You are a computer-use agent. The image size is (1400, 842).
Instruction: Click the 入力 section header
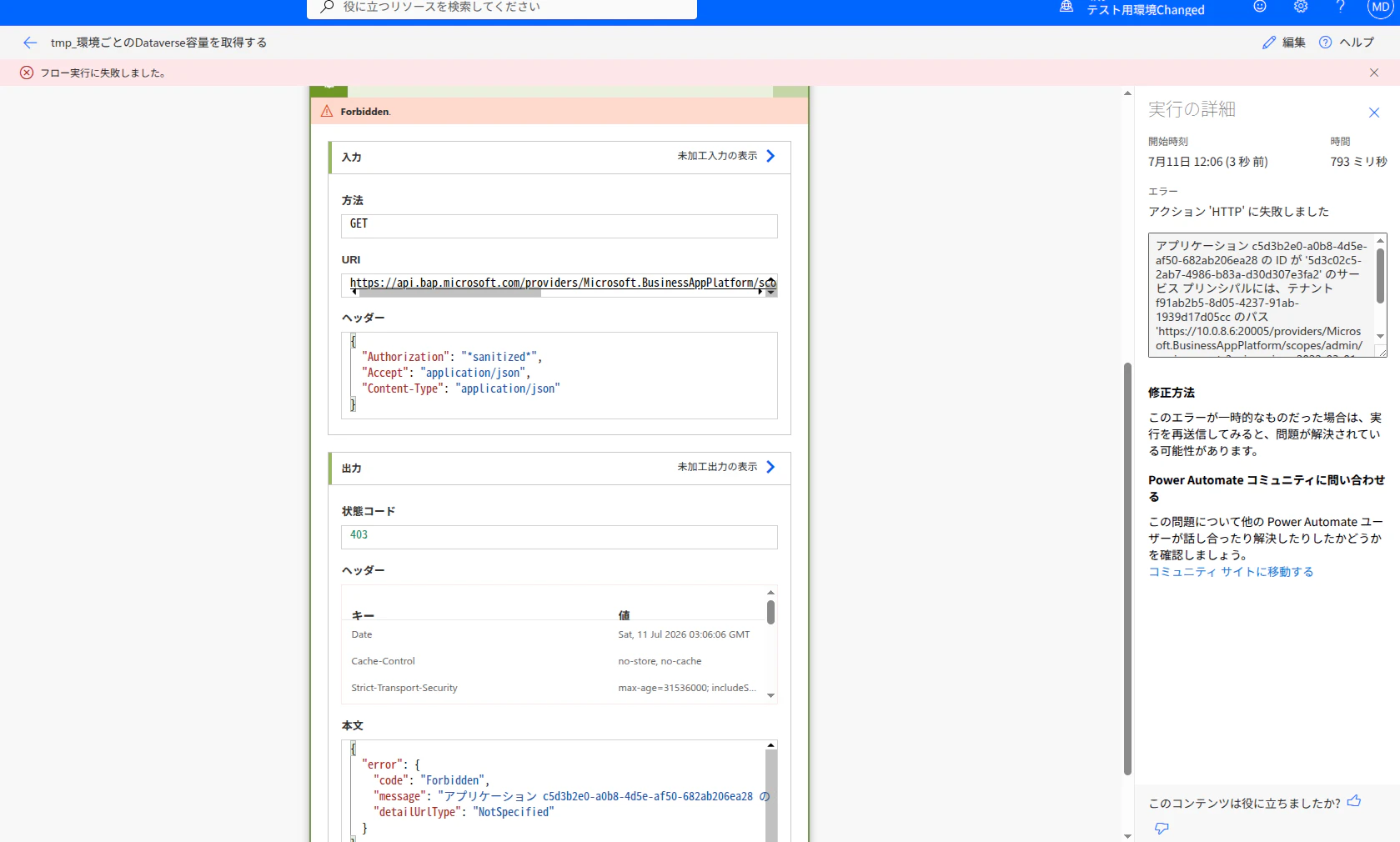[559, 157]
